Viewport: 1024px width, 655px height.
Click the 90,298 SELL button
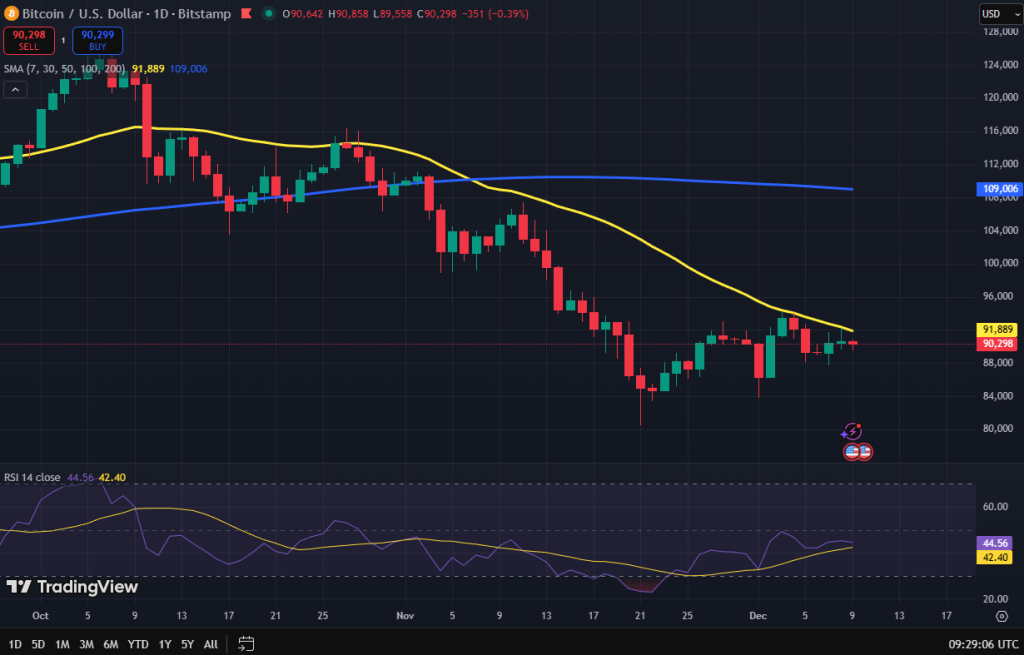(29, 40)
